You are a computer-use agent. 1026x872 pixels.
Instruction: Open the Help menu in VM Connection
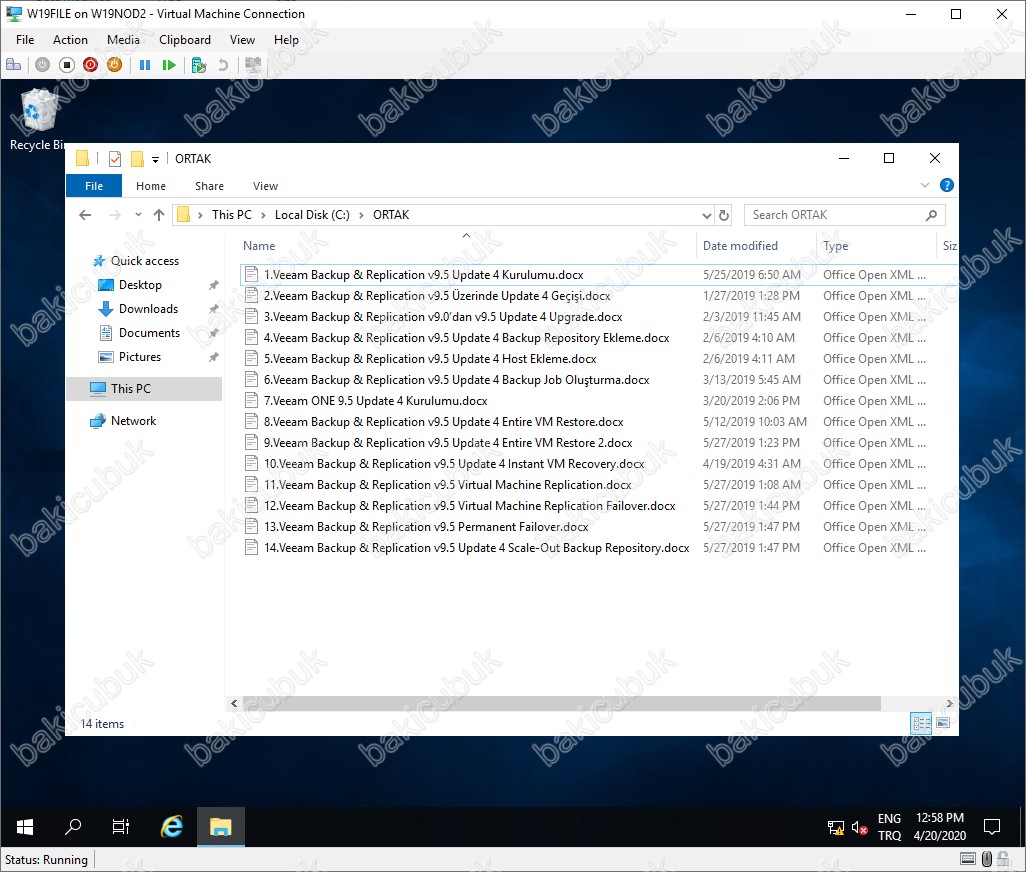point(286,40)
